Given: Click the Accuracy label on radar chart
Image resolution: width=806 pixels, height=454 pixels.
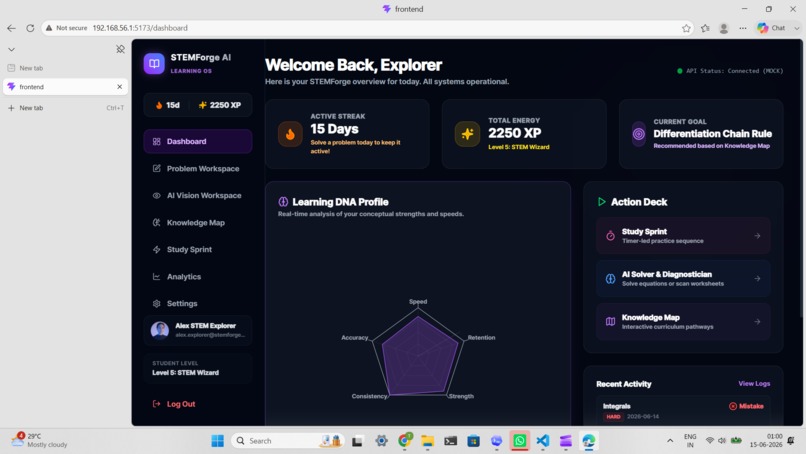Looking at the screenshot, I should [x=355, y=338].
